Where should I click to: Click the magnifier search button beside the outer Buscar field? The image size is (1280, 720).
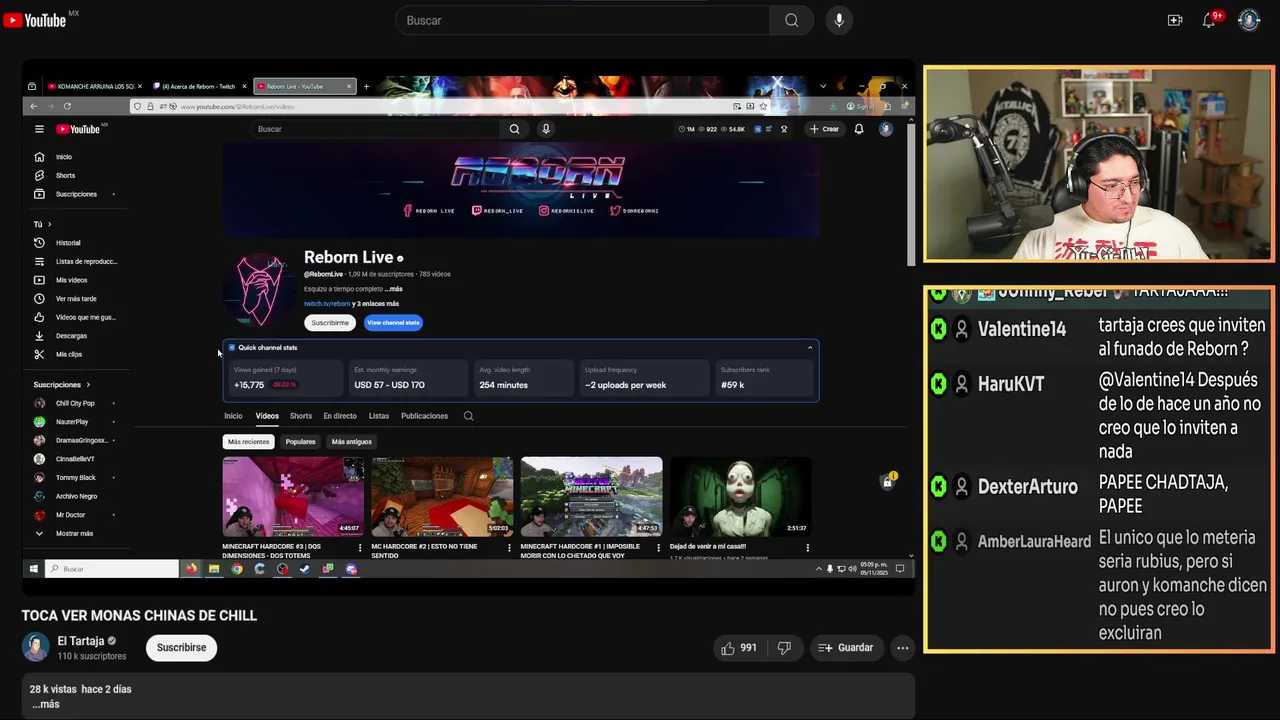tap(792, 20)
